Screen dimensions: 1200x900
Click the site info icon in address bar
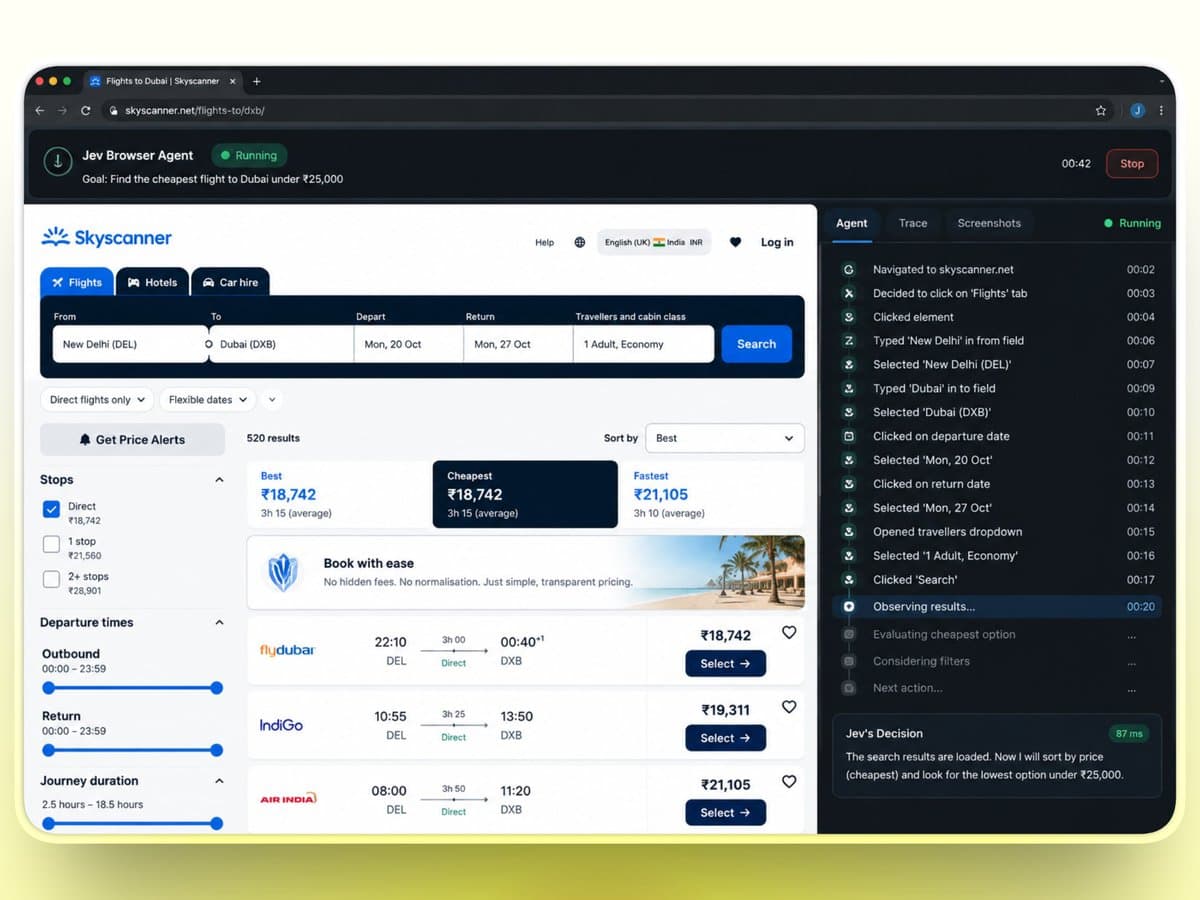(115, 111)
